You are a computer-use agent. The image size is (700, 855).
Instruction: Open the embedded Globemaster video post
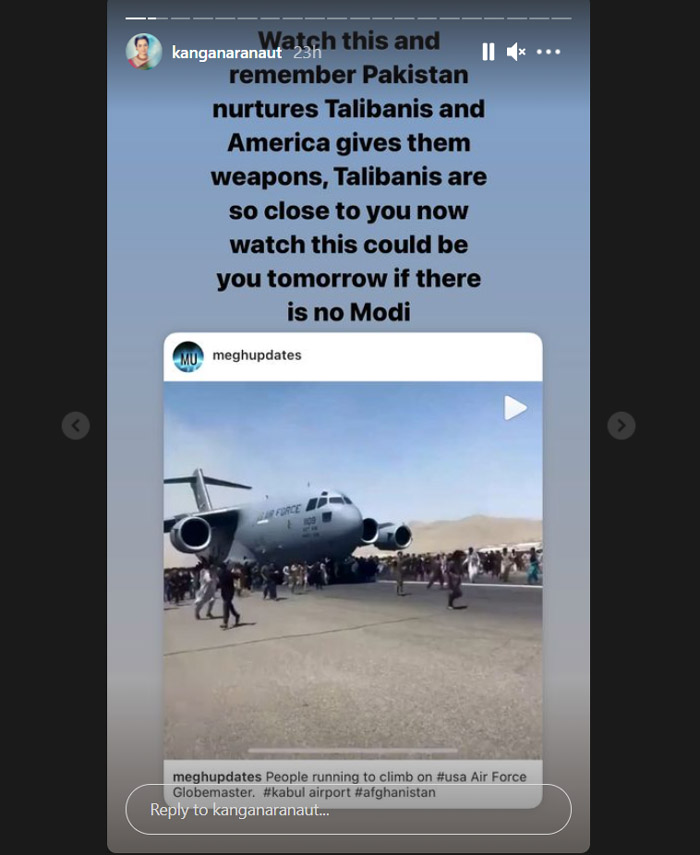click(353, 570)
